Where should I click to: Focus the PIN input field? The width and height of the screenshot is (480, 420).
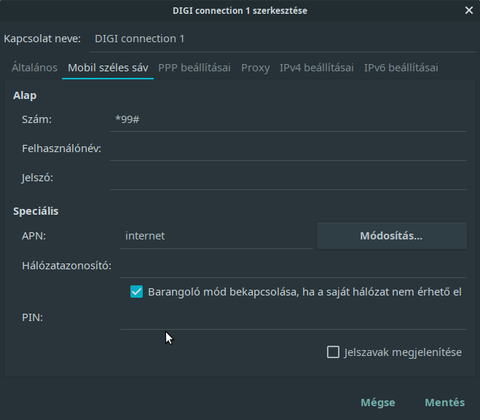point(293,317)
